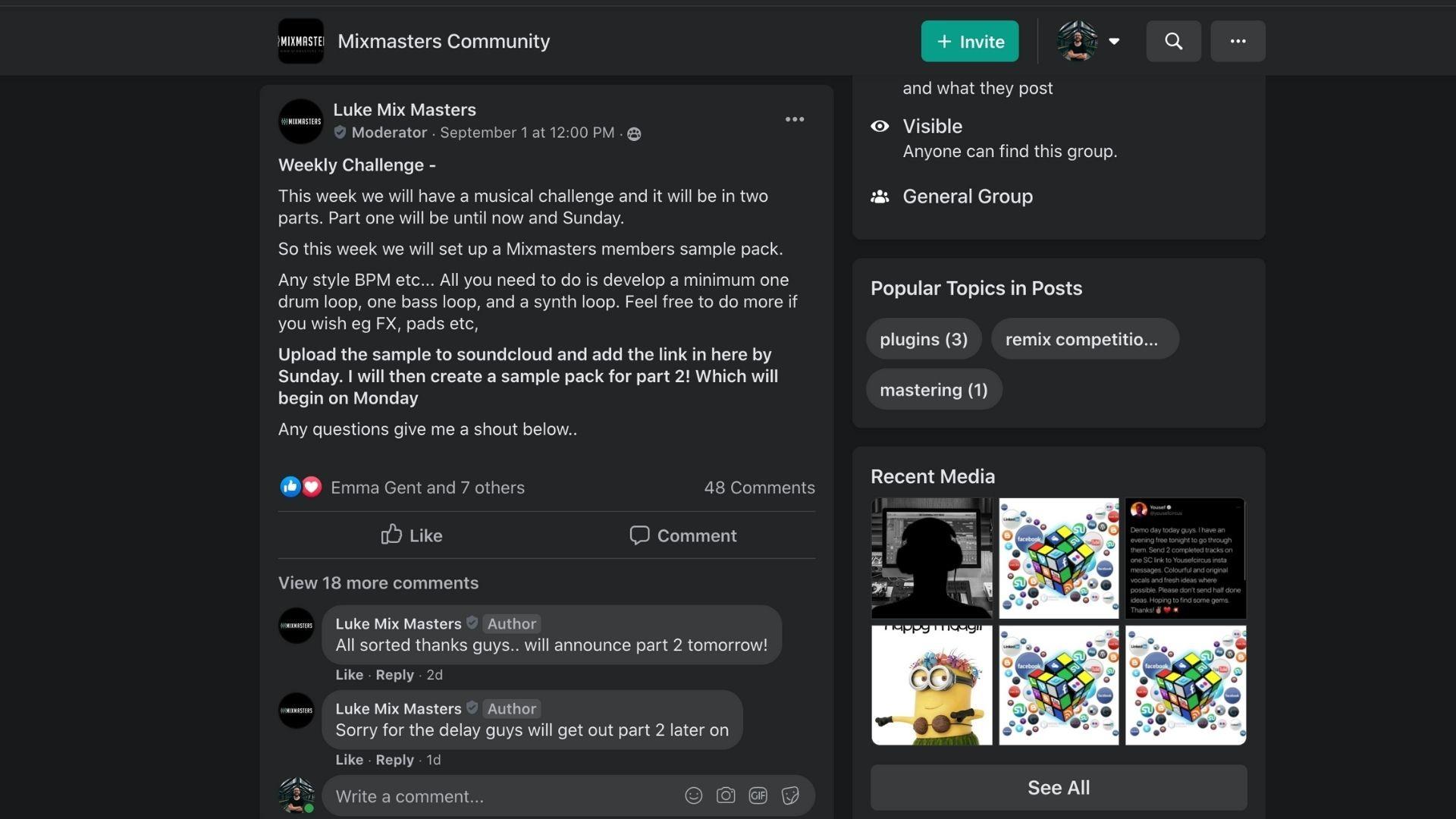The image size is (1456, 819).
Task: Expand View 18 more comments
Action: click(x=378, y=582)
